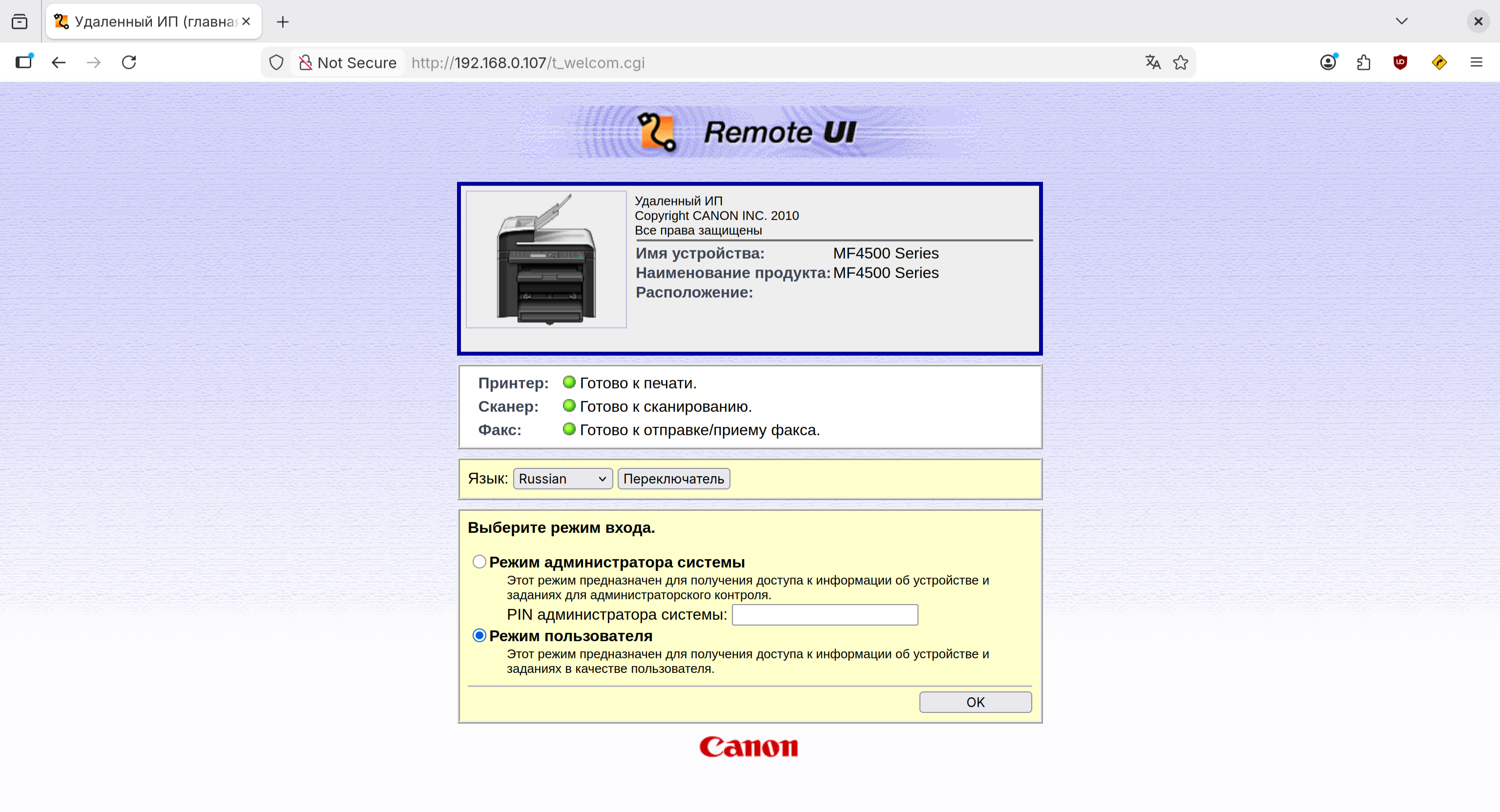Click the account profile icon

point(1328,62)
